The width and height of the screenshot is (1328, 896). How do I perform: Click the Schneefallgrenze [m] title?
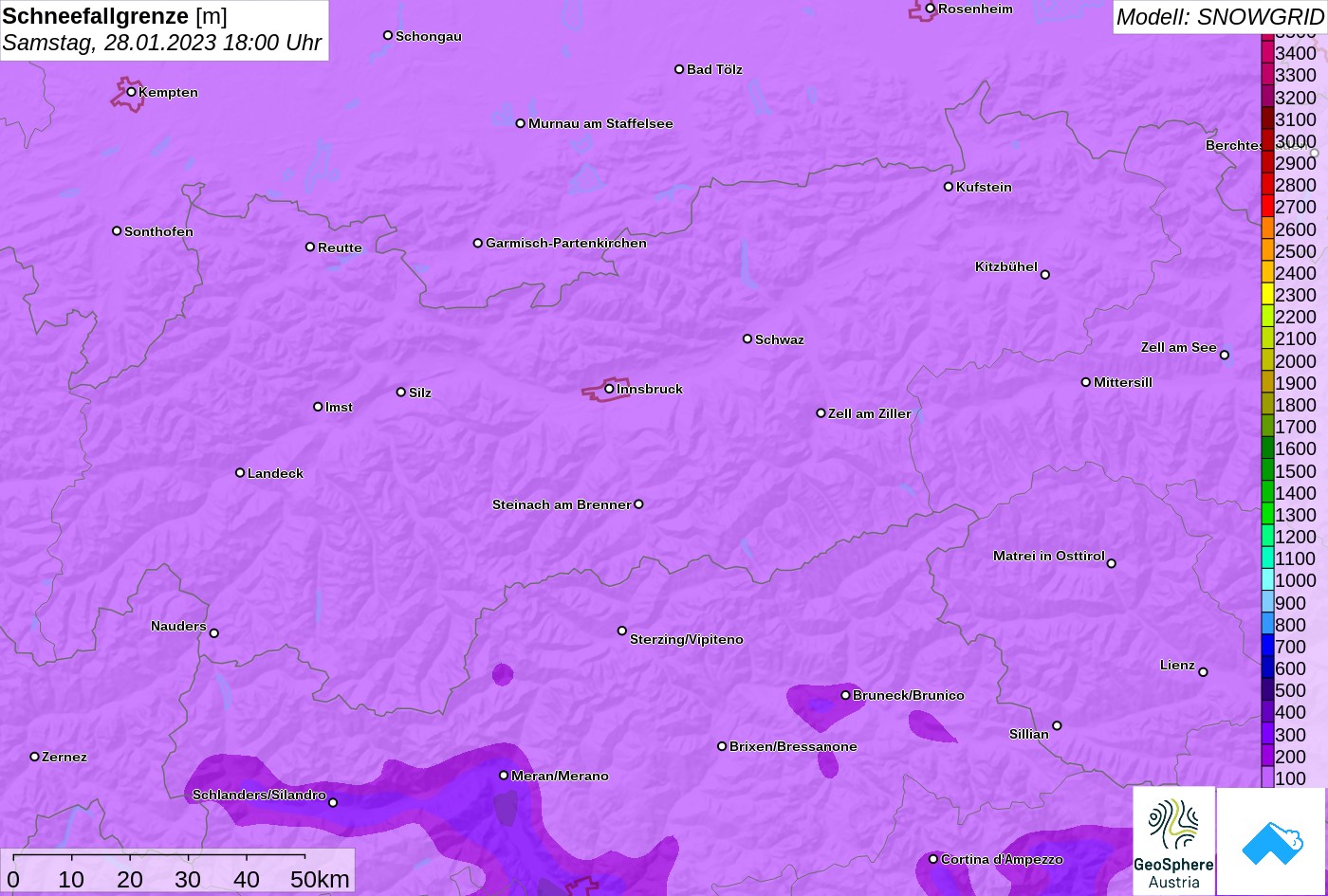coord(115,16)
